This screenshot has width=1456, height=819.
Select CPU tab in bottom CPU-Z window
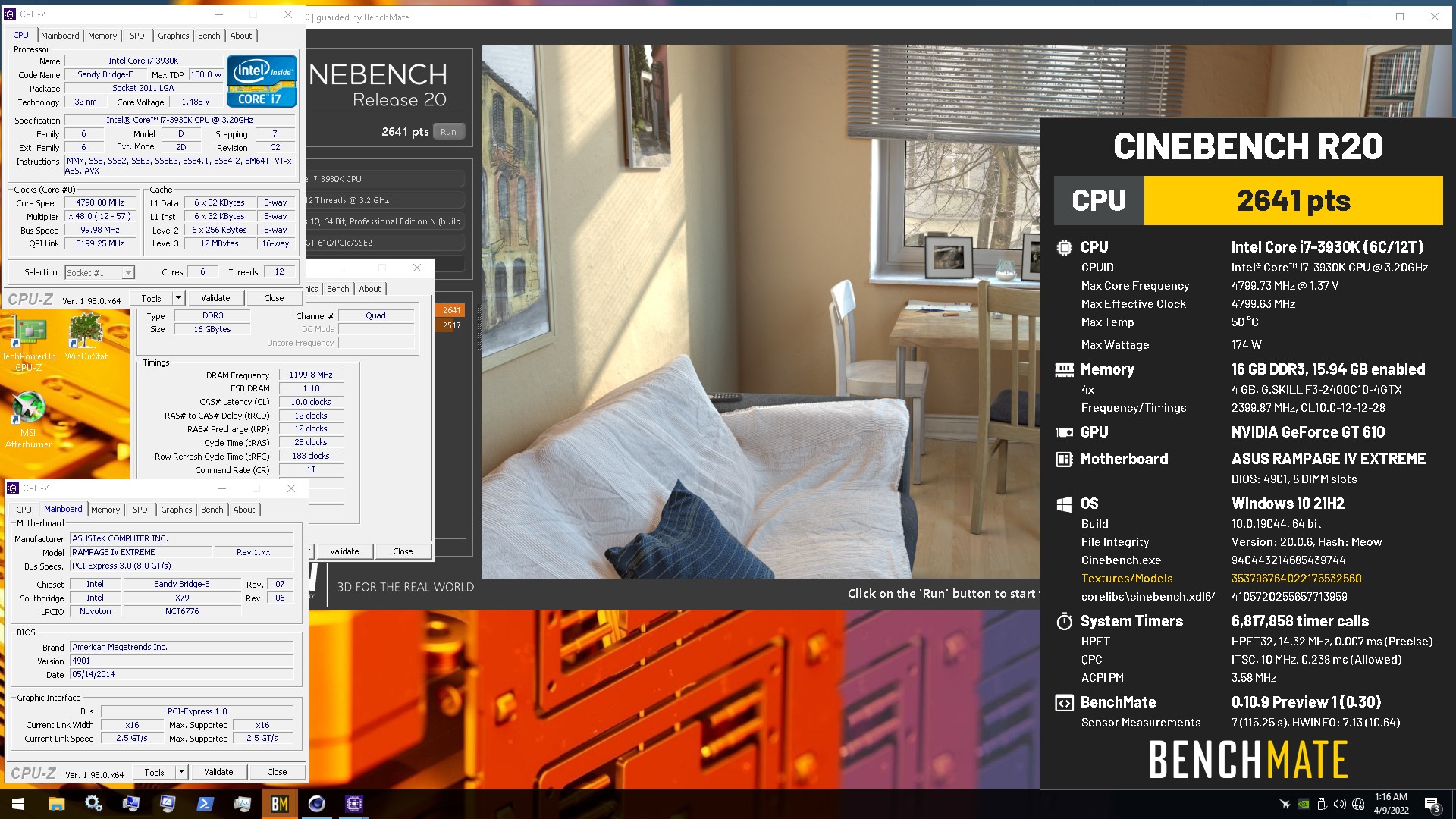[x=24, y=510]
